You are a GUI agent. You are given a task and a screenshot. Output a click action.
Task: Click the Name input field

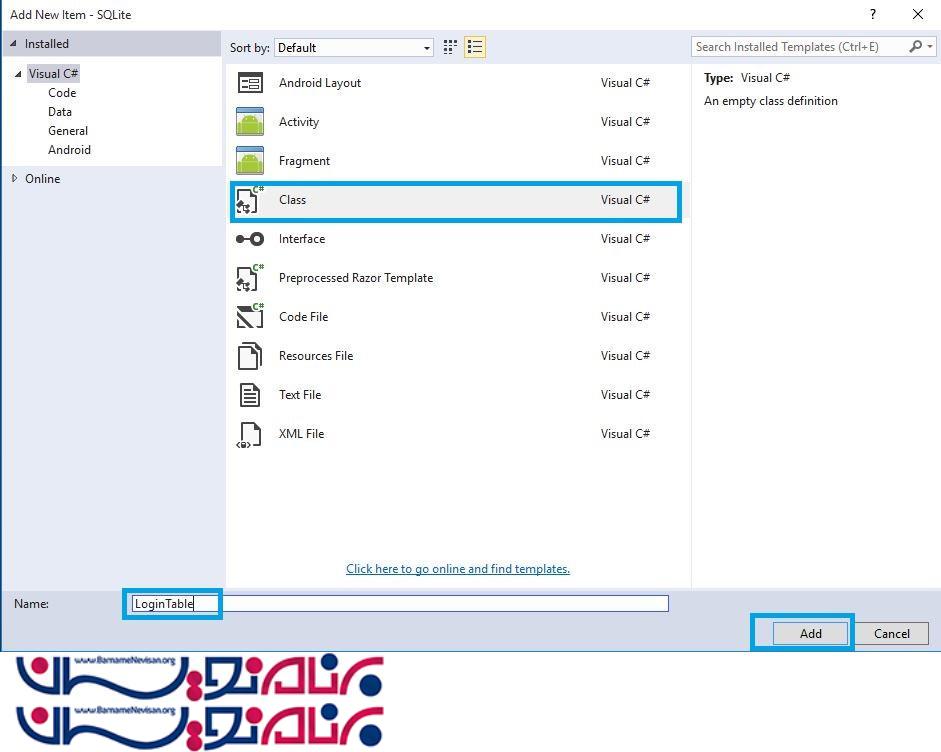(x=400, y=603)
